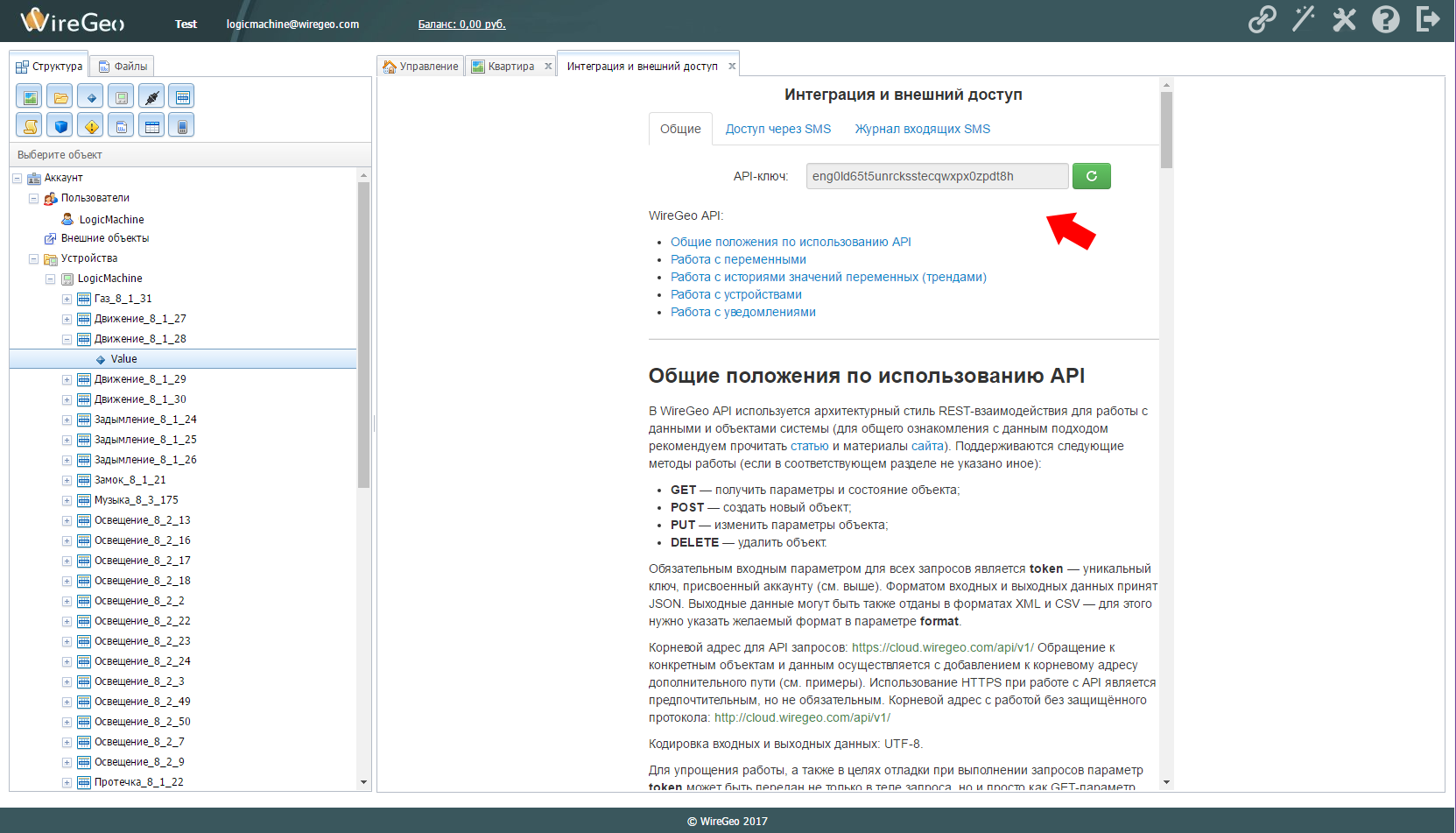The height and width of the screenshot is (833, 1456).
Task: Switch to the Структура tab
Action: click(49, 66)
